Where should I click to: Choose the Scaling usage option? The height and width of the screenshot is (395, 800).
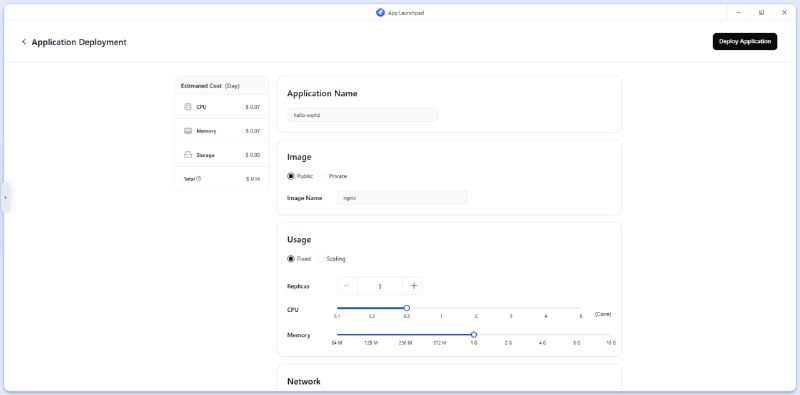click(320, 259)
